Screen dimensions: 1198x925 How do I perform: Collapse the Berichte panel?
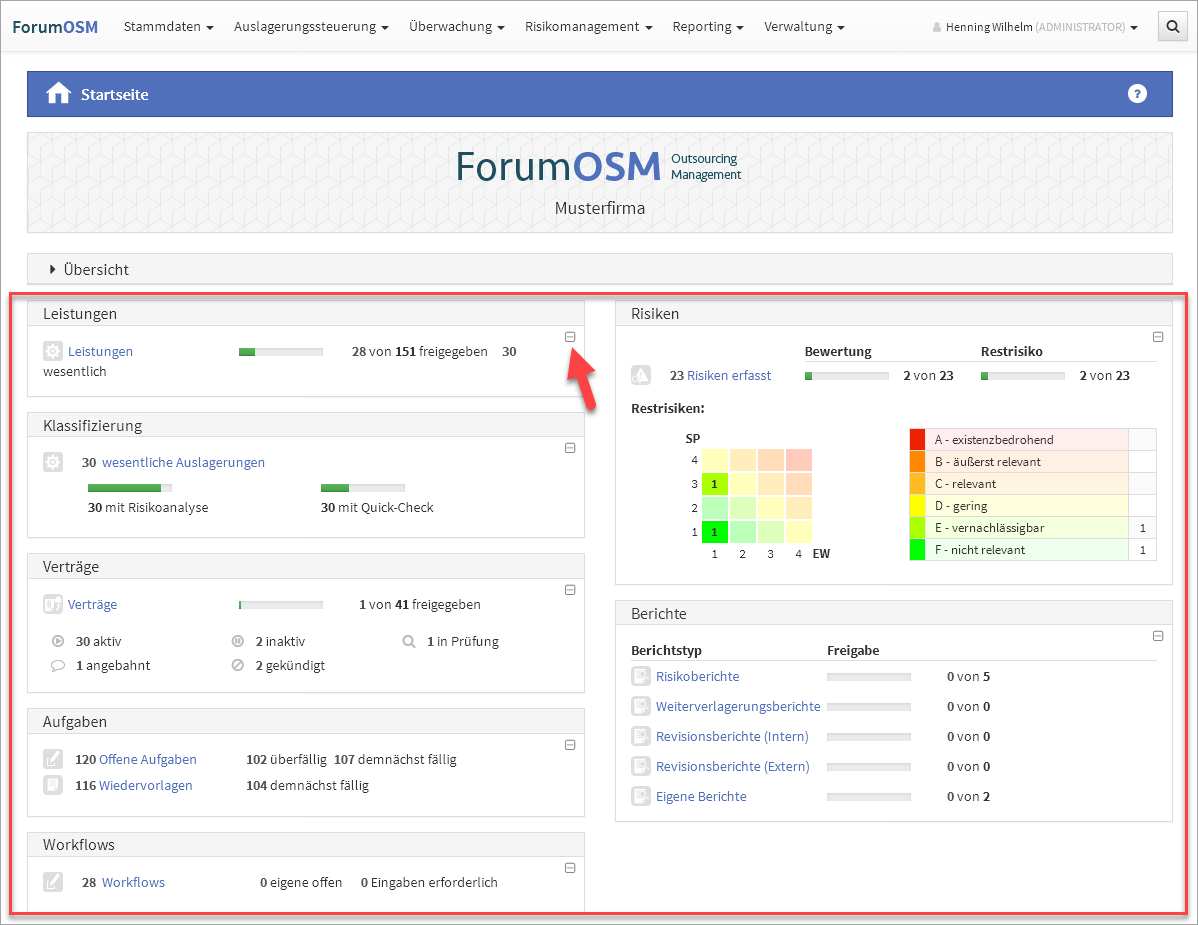pyautogui.click(x=1158, y=636)
